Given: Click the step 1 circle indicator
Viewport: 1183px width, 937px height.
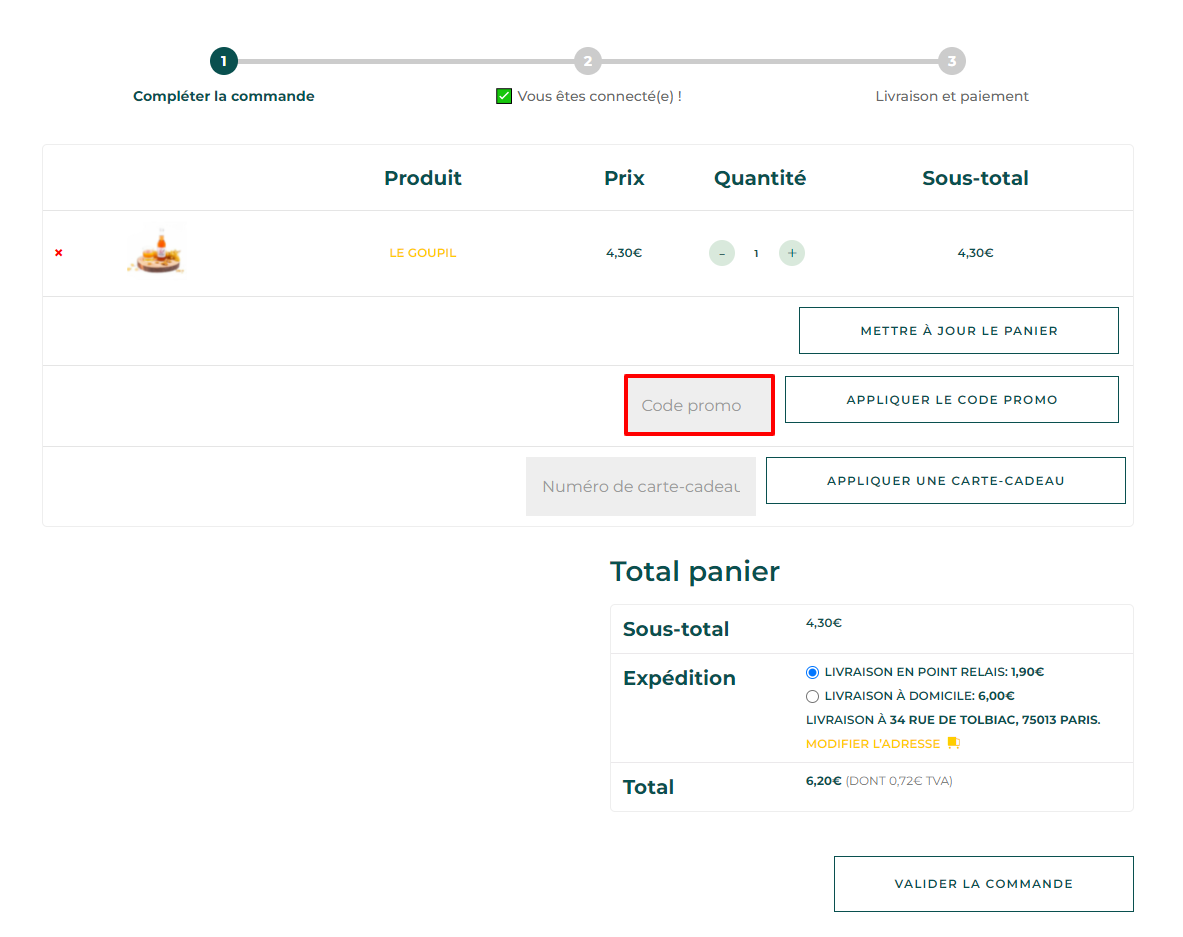Looking at the screenshot, I should [223, 61].
